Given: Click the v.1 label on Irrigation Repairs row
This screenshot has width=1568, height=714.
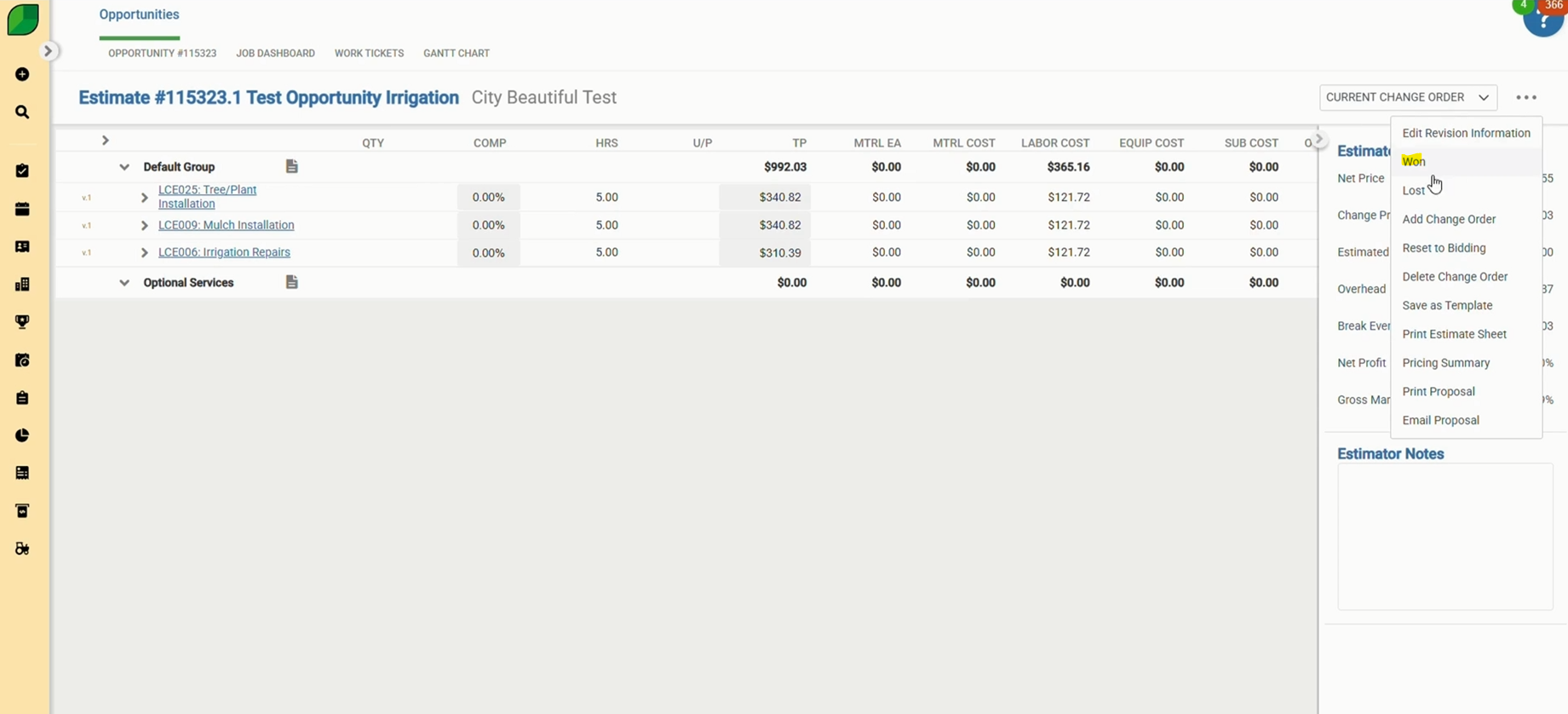Looking at the screenshot, I should pos(86,253).
